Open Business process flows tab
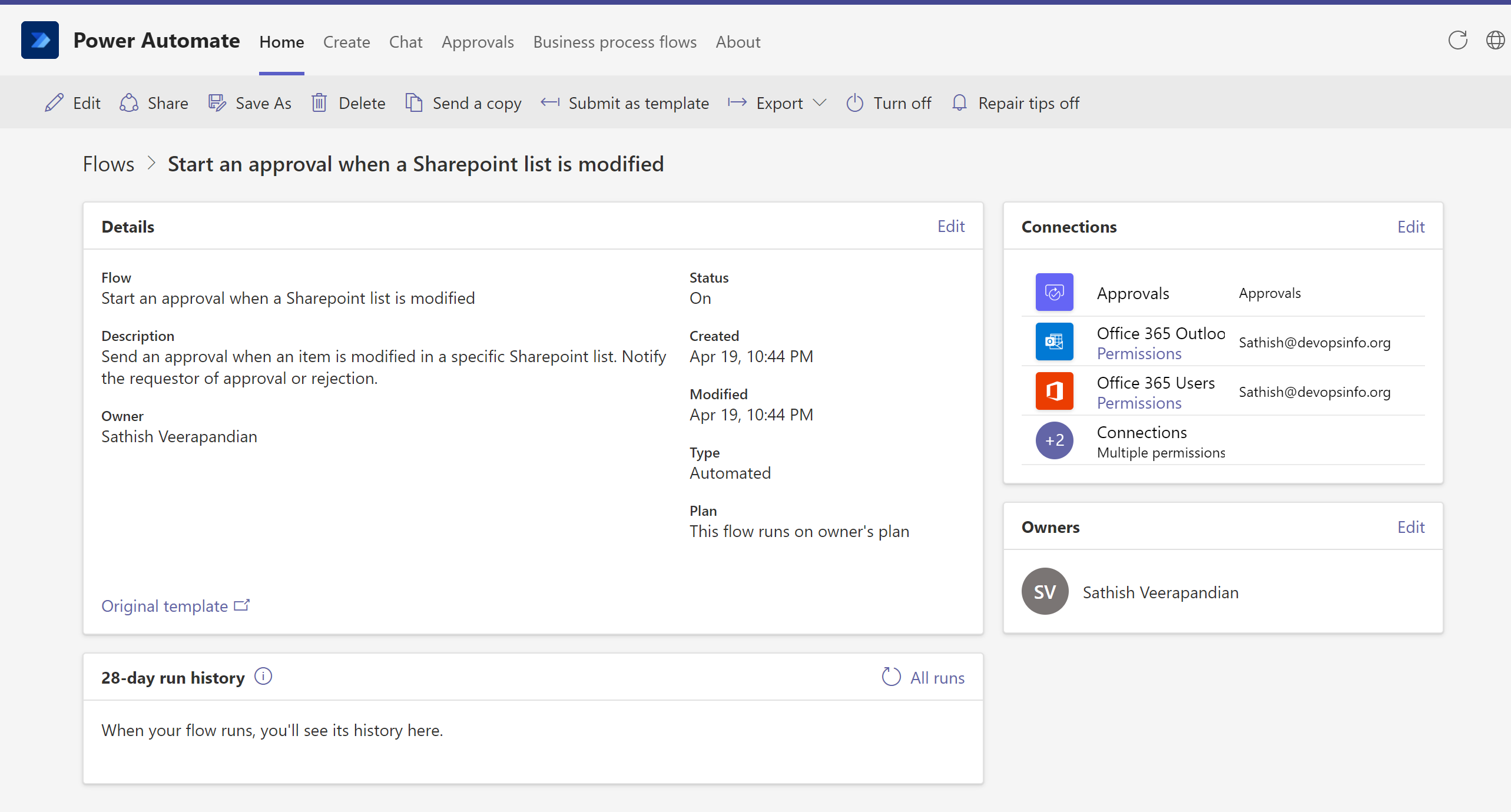Screen dimensions: 1511x812 click(x=615, y=42)
